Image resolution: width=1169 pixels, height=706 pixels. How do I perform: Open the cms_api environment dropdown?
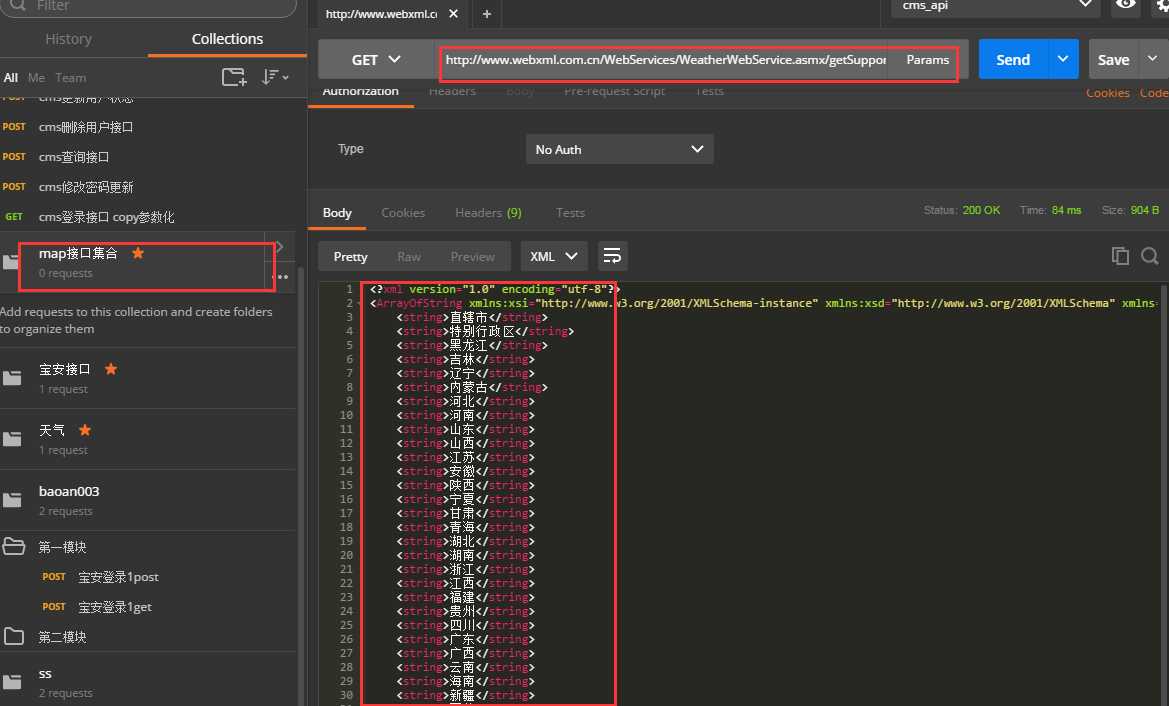pyautogui.click(x=996, y=6)
